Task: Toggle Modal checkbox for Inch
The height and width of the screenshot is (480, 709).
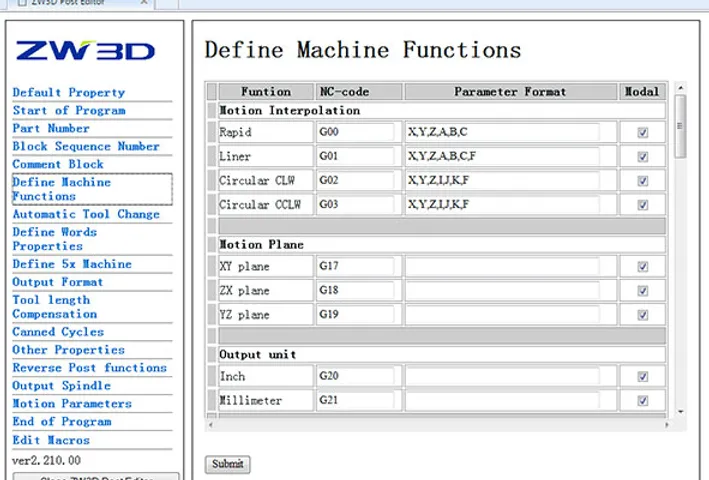Action: [x=643, y=376]
